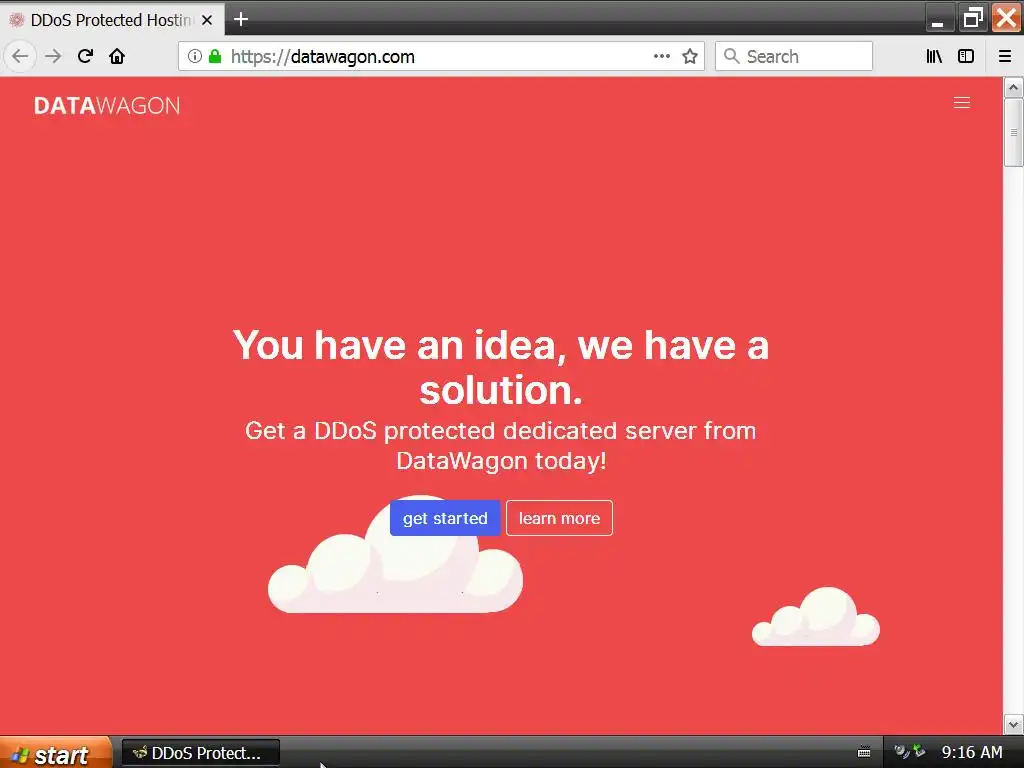Screen dimensions: 1024x768
Task: Click the learn more button
Action: (x=559, y=518)
